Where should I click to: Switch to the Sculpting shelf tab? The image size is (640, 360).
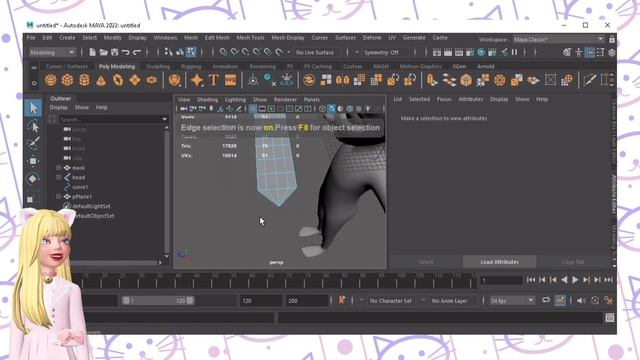coord(158,66)
